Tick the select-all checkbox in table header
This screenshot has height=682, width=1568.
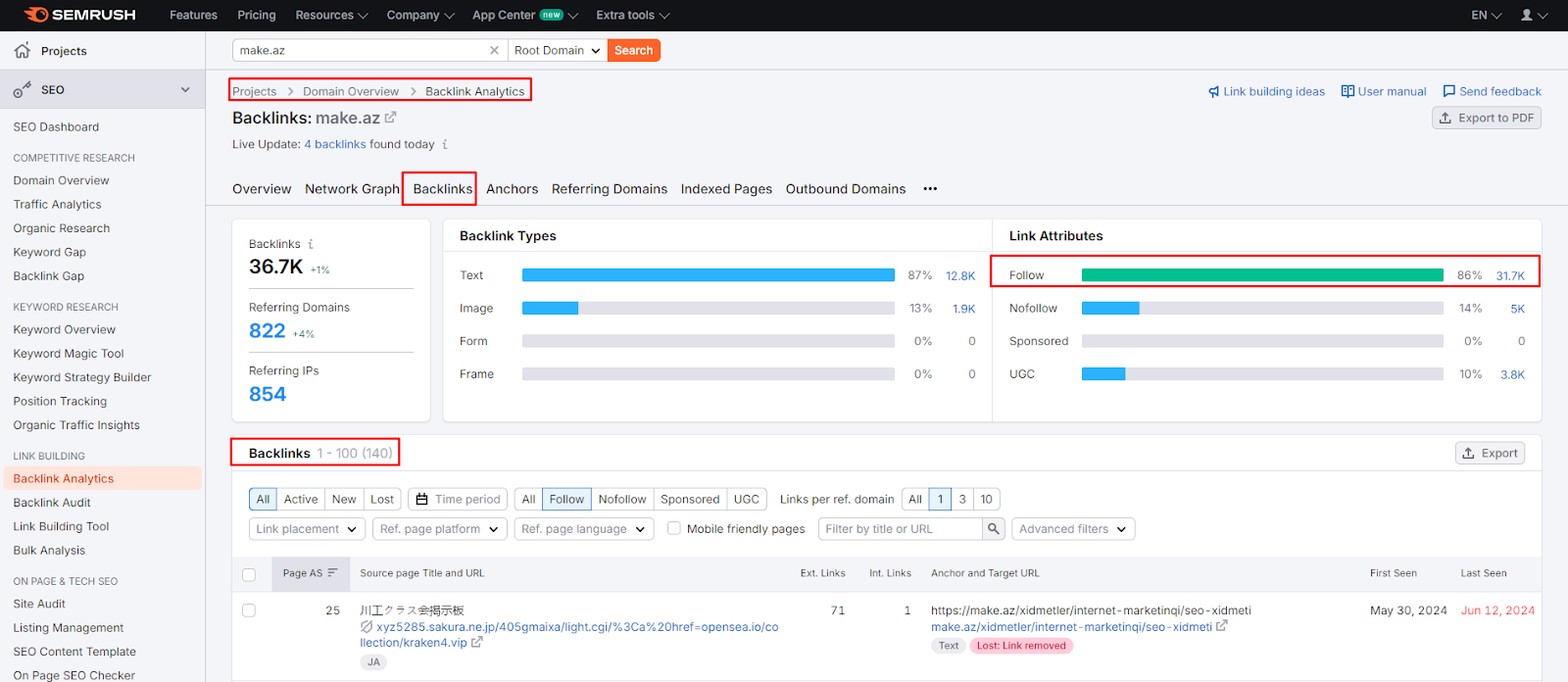(x=249, y=574)
